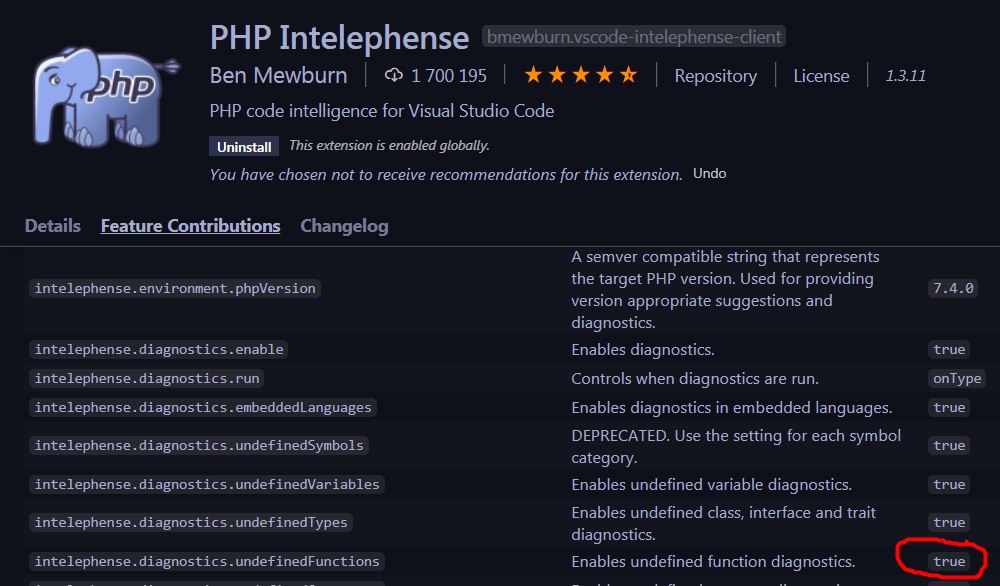Open the Repository link
1000x586 pixels.
coord(716,76)
